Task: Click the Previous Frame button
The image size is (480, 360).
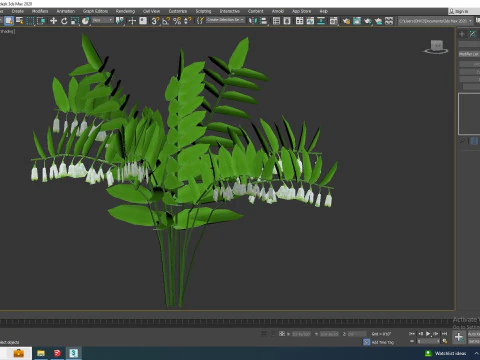Action: point(420,333)
